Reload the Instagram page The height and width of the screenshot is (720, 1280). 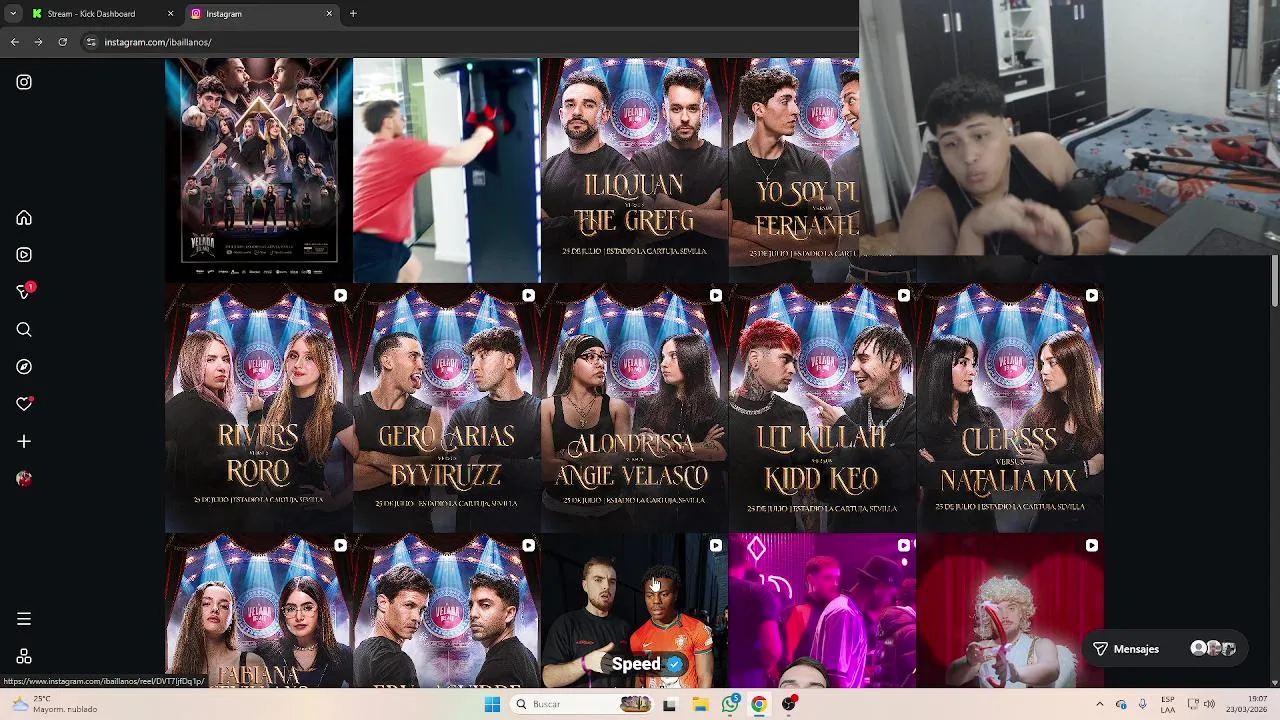(62, 42)
